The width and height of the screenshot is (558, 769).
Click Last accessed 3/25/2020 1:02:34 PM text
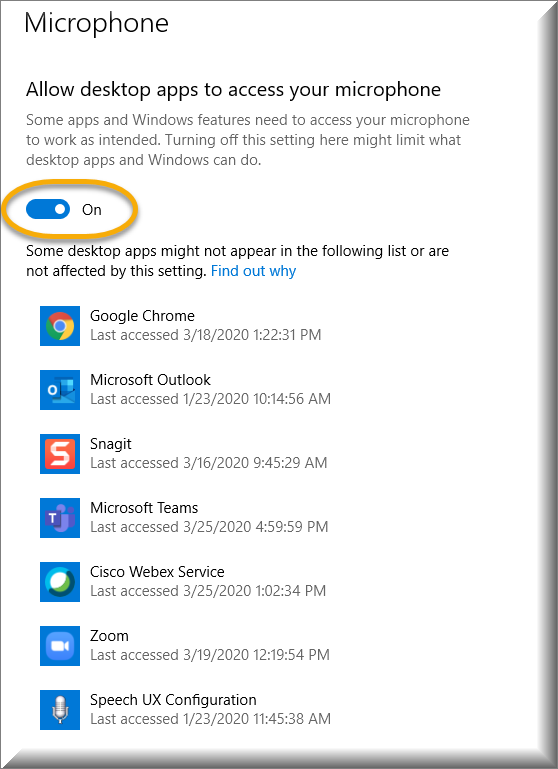[208, 591]
